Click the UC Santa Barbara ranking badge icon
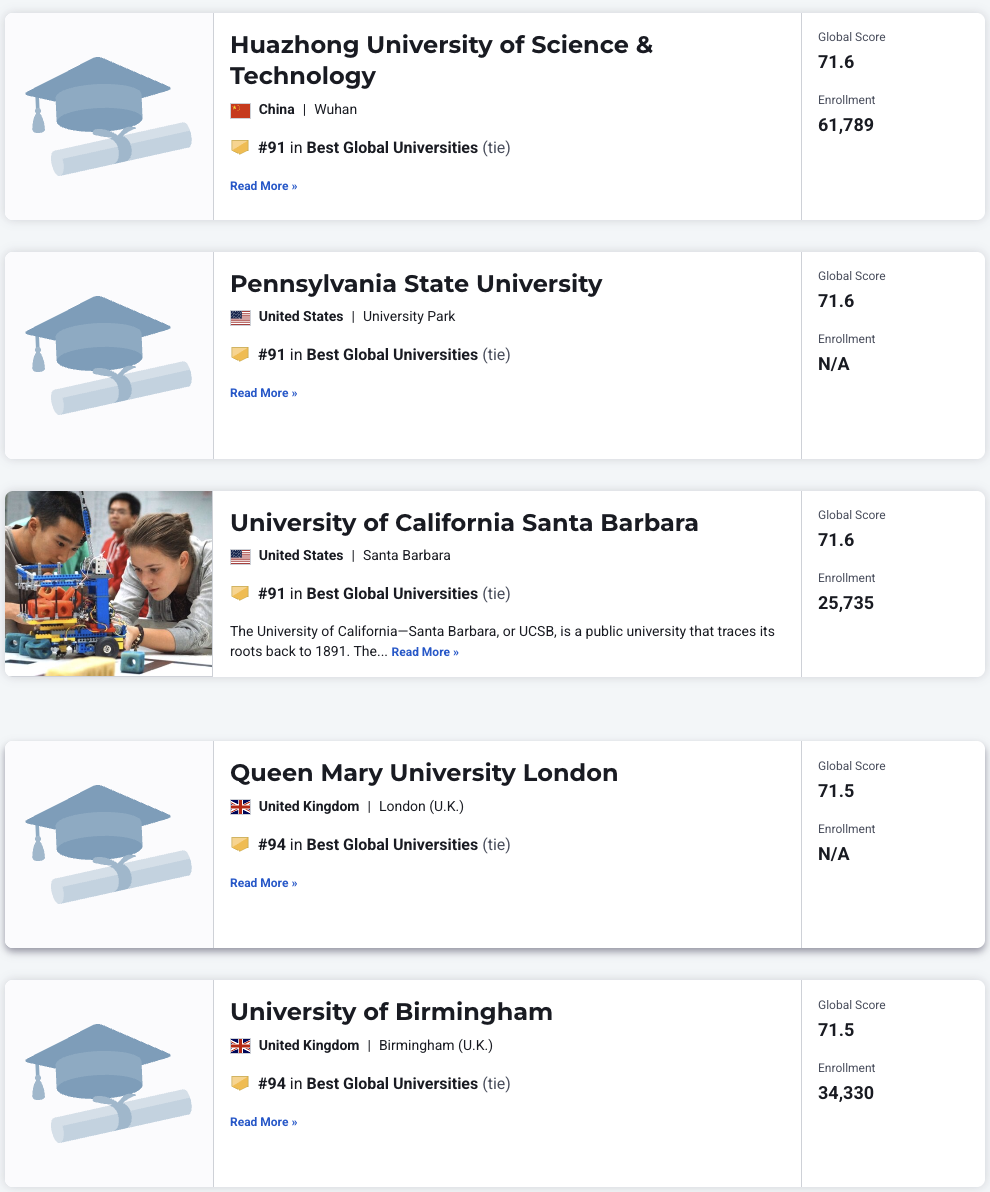This screenshot has width=990, height=1192. (240, 594)
